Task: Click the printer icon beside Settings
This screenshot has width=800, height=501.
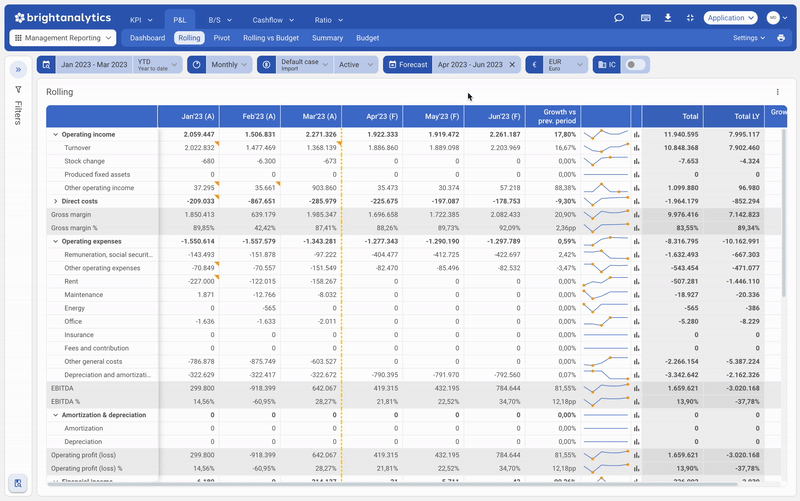Action: pos(781,38)
